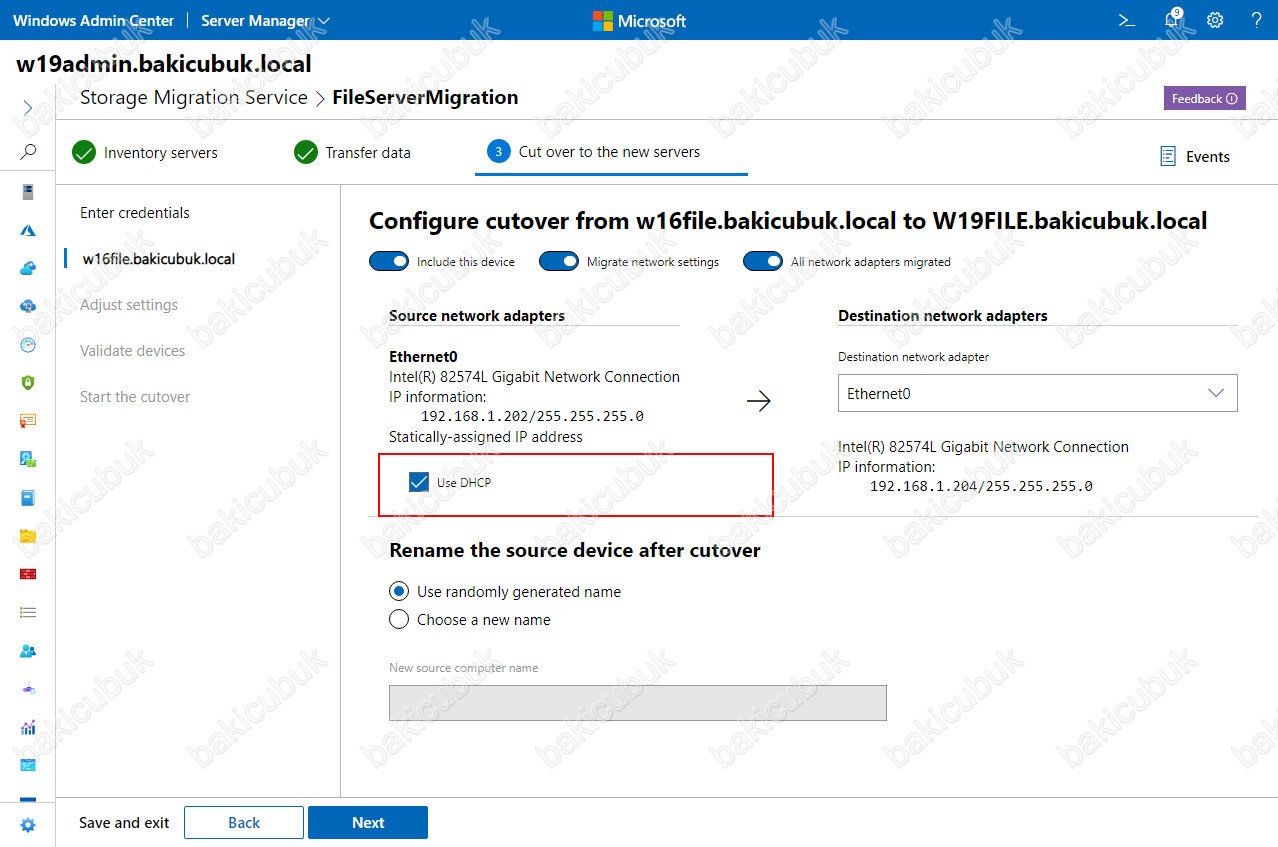Open the sidebar Azure triangle icon
Screen dimensions: 1278x847
coord(28,230)
